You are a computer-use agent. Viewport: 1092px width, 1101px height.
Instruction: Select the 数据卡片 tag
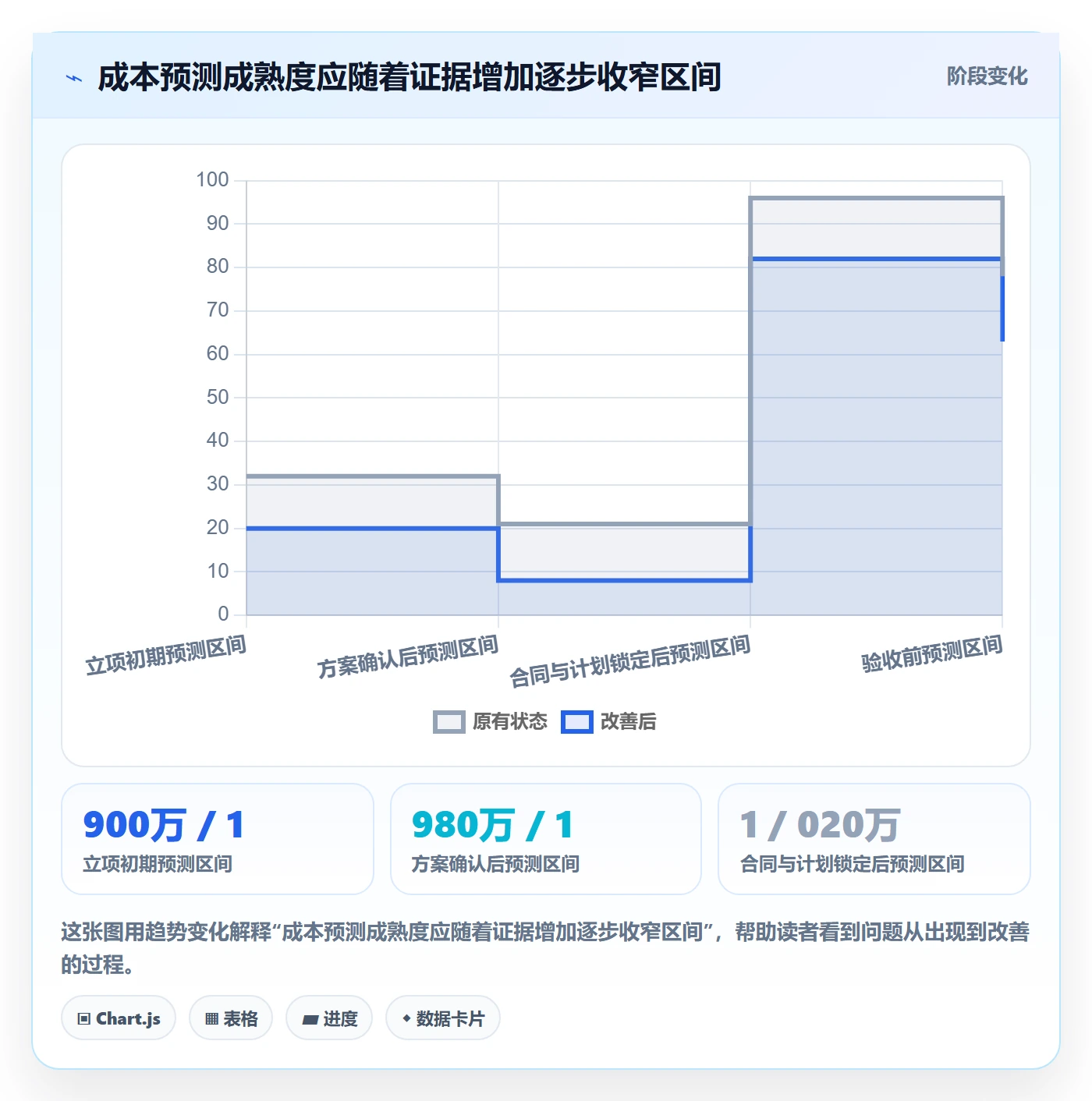pos(442,1018)
